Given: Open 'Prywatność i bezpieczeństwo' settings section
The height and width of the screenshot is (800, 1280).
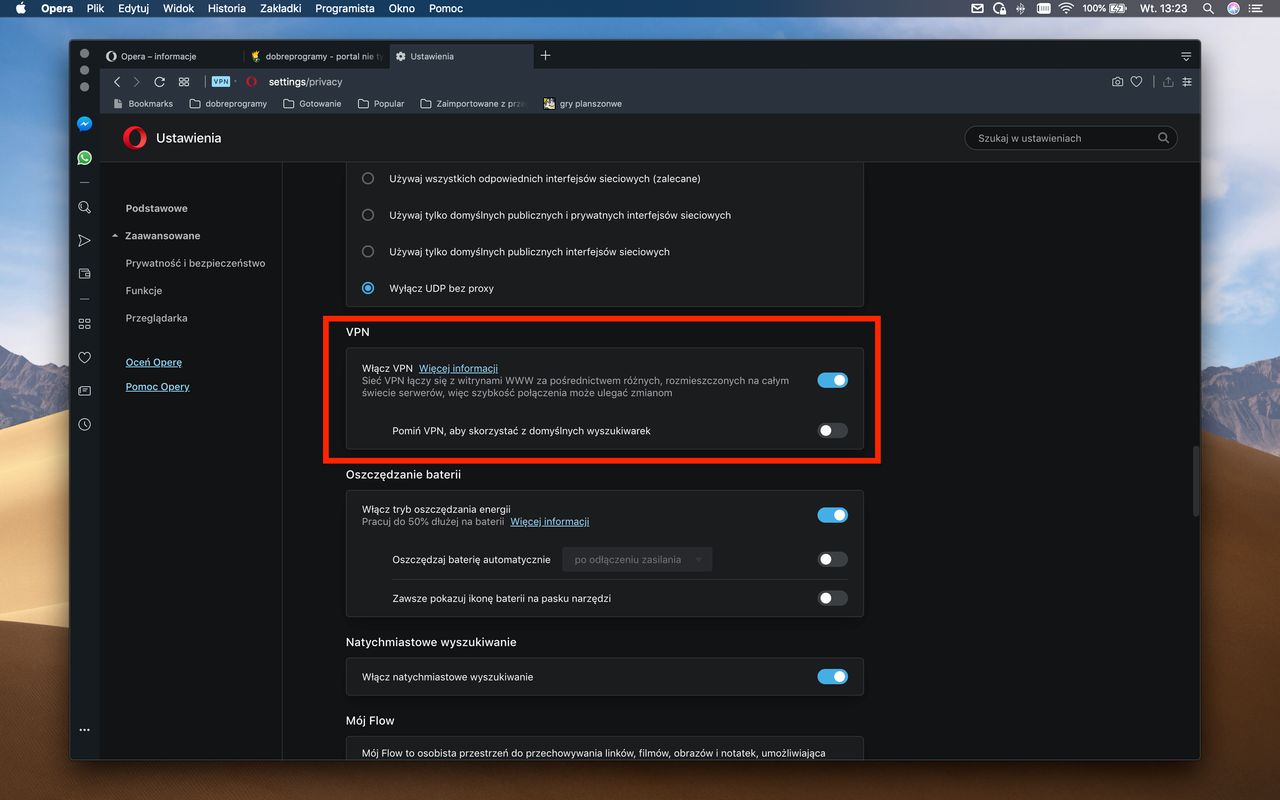Looking at the screenshot, I should [x=195, y=263].
